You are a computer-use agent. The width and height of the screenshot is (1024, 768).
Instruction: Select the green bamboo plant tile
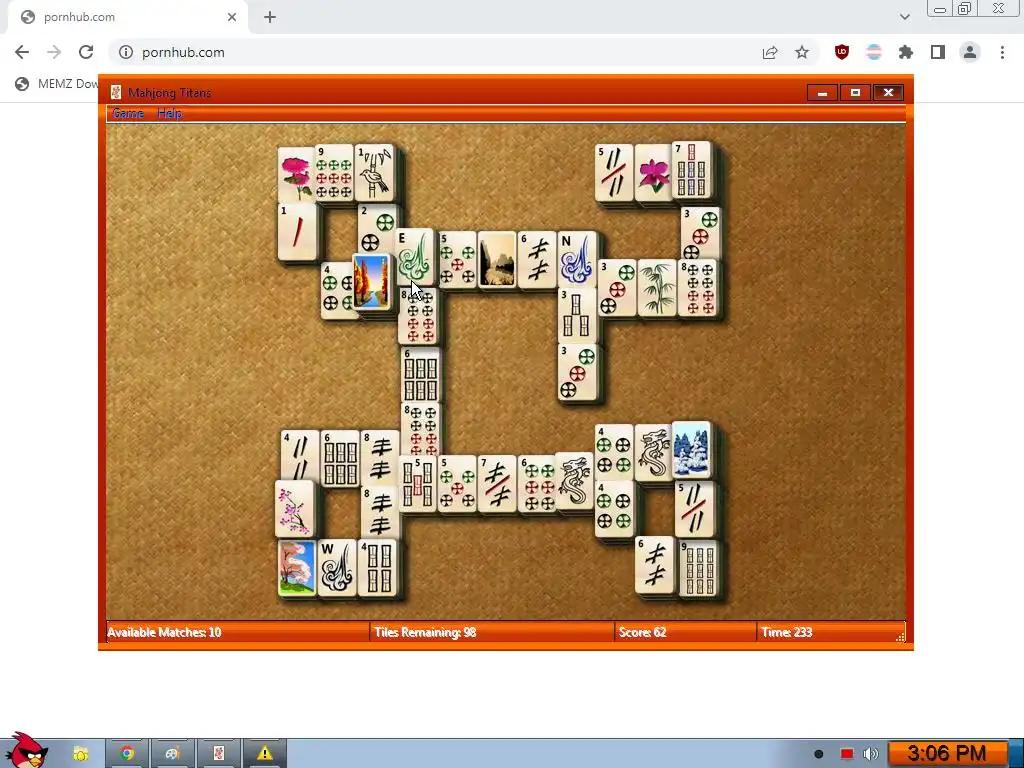coord(657,288)
